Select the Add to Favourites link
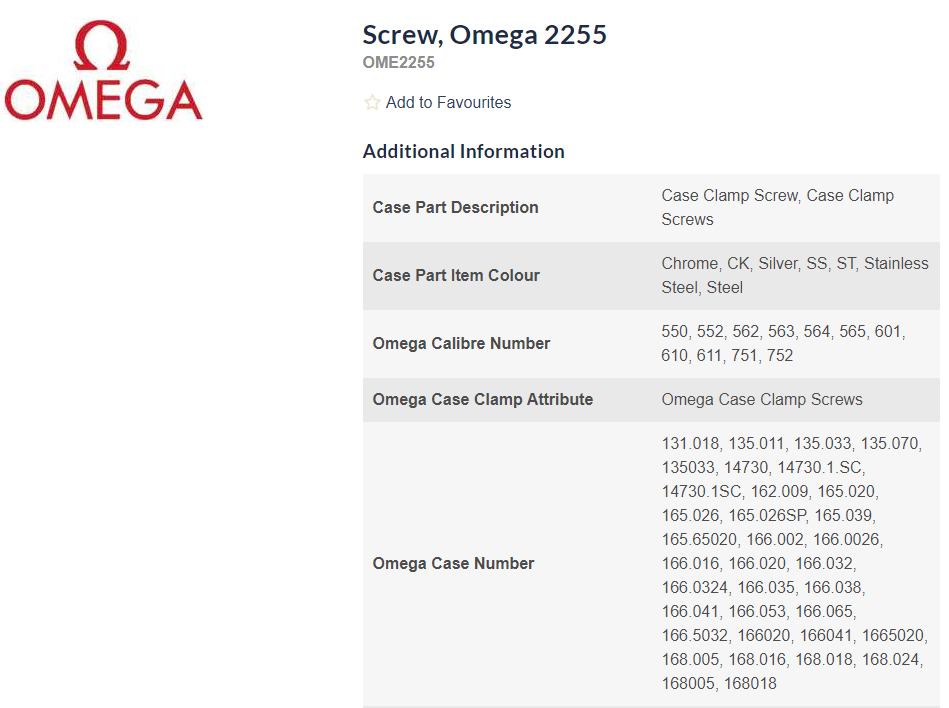The width and height of the screenshot is (949, 708). [448, 102]
